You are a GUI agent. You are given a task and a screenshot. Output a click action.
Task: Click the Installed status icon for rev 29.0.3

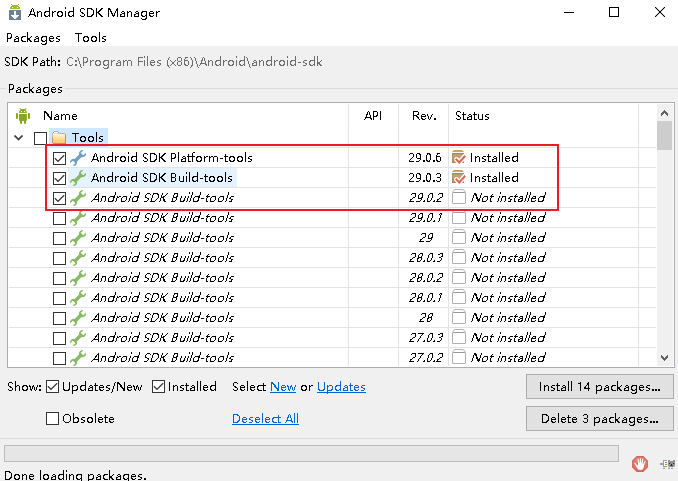(458, 177)
